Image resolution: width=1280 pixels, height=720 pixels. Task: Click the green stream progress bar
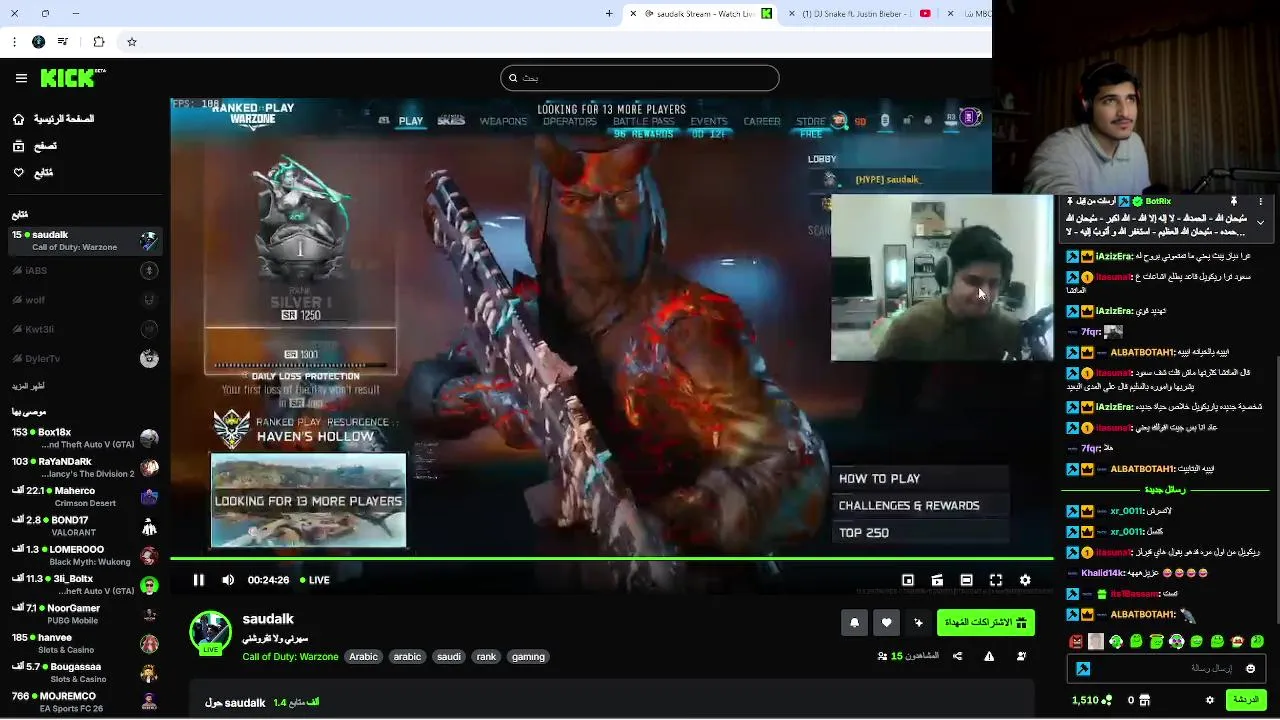[x=612, y=558]
